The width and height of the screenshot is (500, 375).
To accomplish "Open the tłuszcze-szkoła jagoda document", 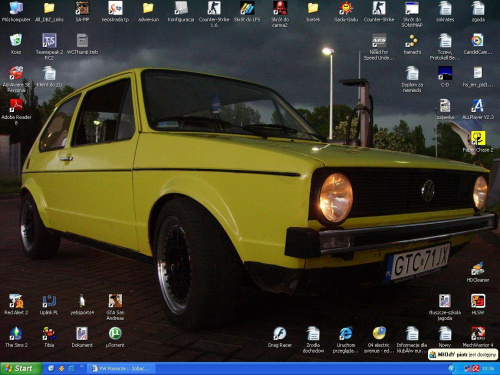I will pyautogui.click(x=445, y=301).
